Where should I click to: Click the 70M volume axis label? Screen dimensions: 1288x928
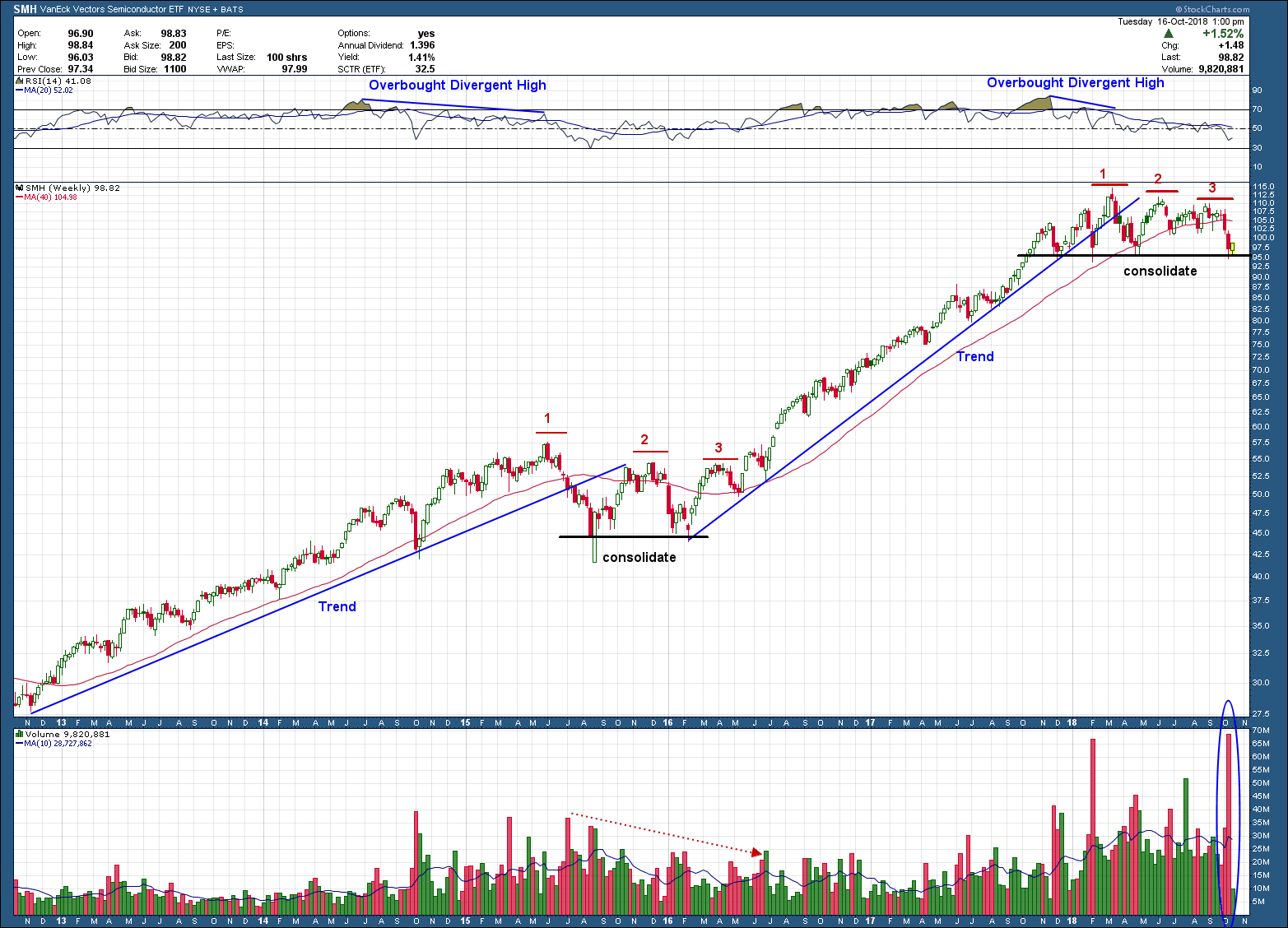(1259, 731)
